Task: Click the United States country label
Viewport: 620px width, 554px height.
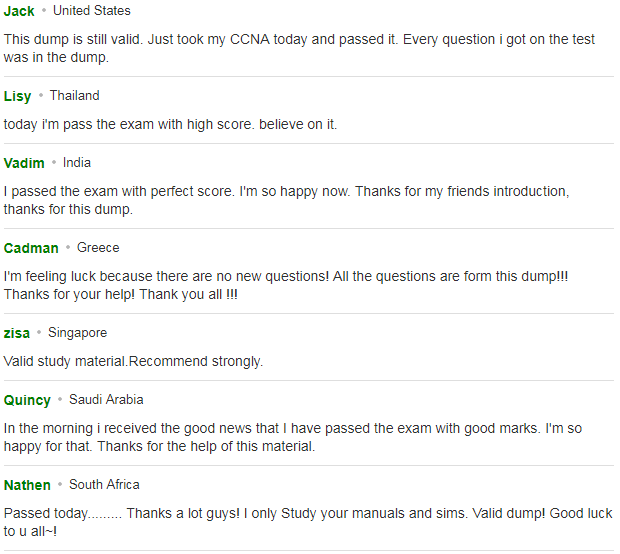Action: tap(92, 10)
